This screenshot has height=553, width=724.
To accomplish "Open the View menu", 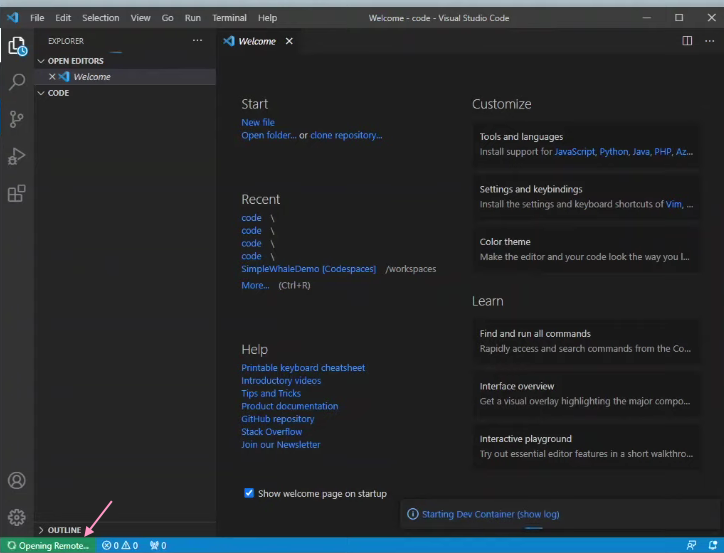I will (140, 18).
